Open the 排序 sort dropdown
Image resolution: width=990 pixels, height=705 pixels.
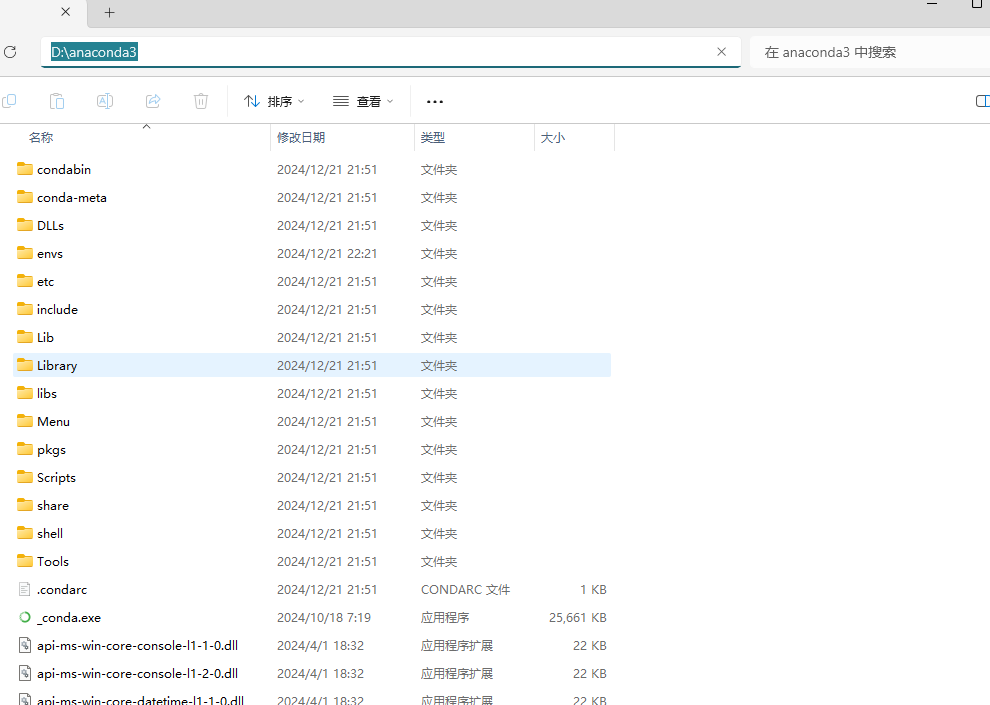[275, 101]
